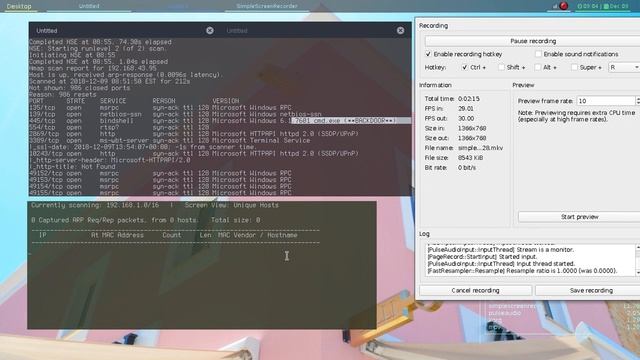Open the Desktop item in the top panel
Image resolution: width=640 pixels, height=360 pixels.
tap(19, 6)
